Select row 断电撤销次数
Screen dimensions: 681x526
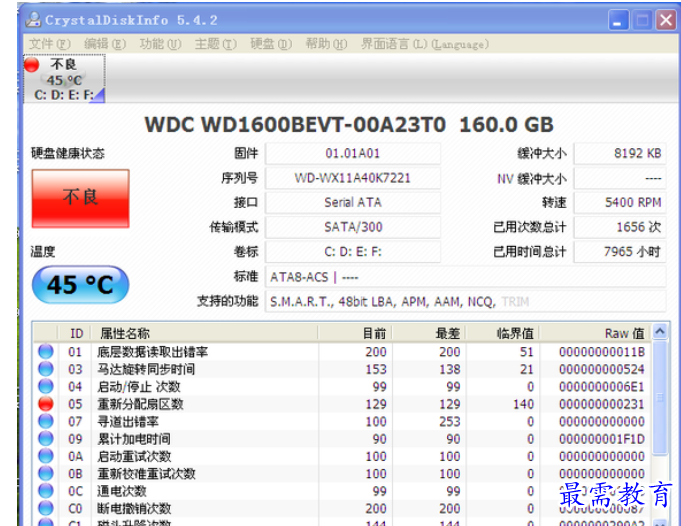click(x=342, y=508)
